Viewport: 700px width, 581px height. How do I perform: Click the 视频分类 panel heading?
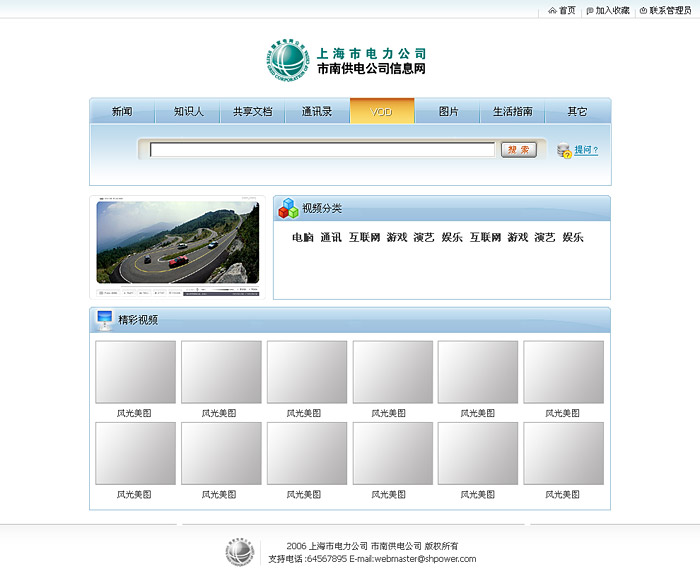(x=322, y=208)
